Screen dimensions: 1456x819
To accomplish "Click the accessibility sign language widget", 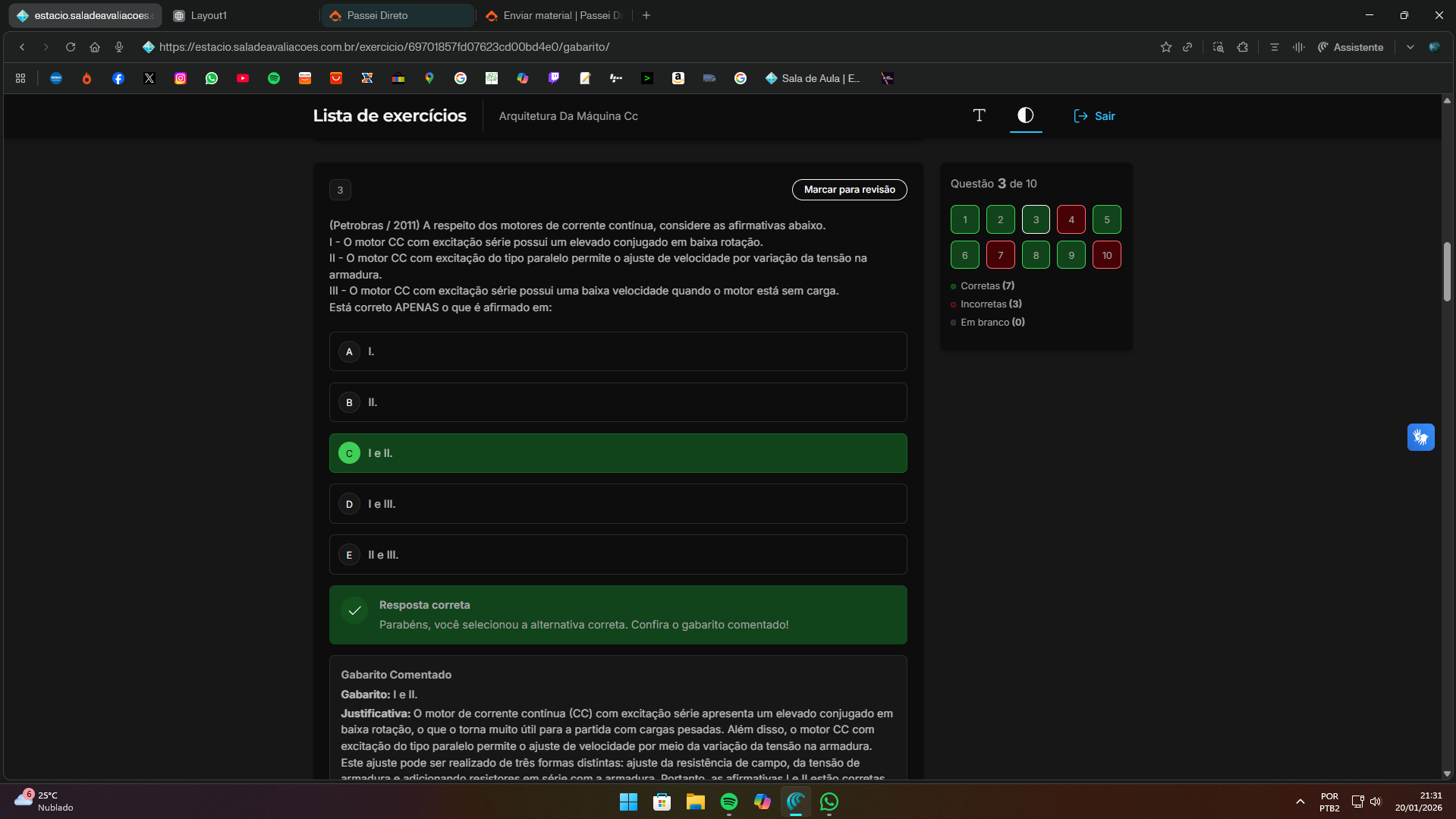I will tap(1420, 437).
